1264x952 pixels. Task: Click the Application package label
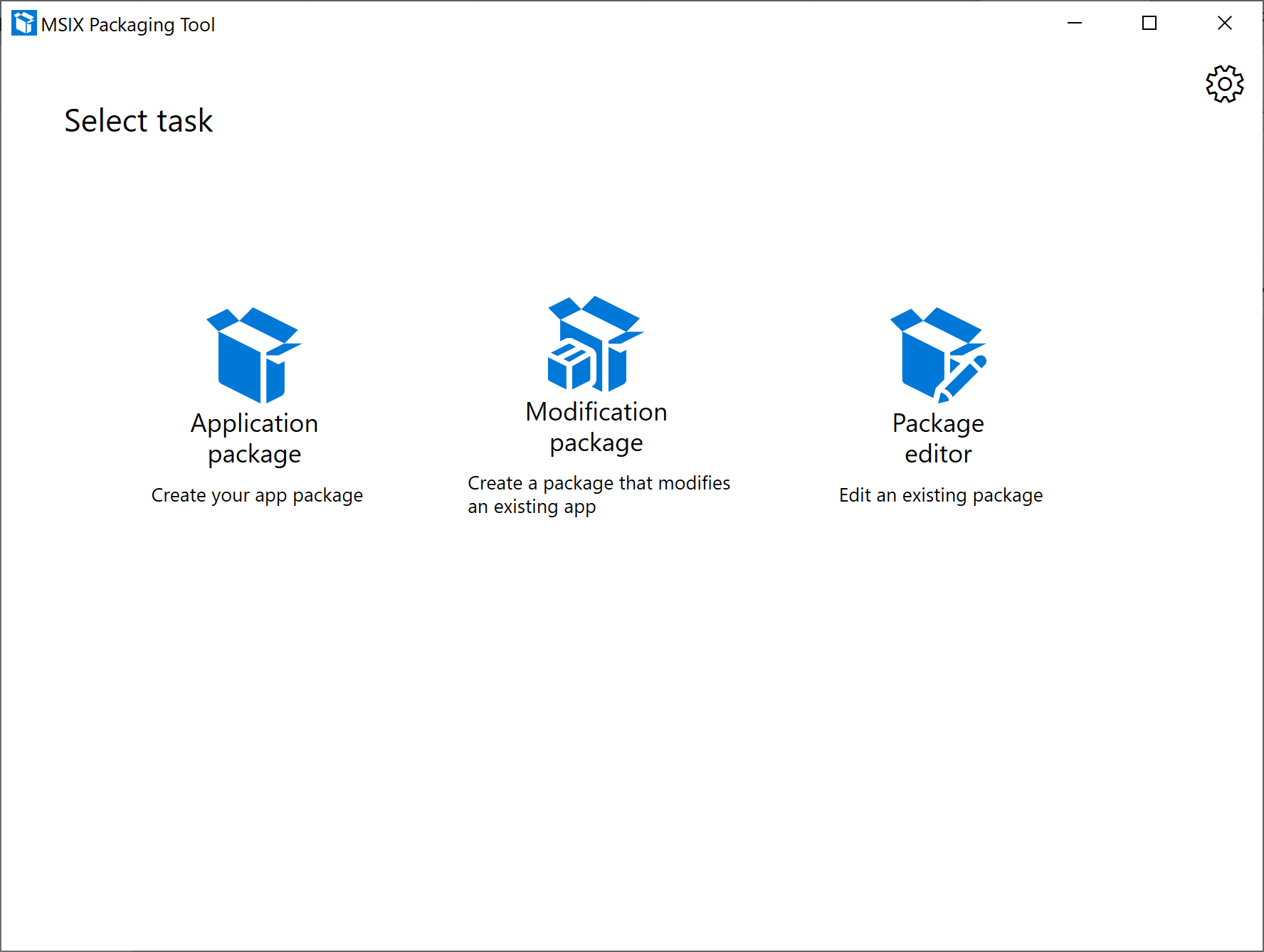coord(254,438)
